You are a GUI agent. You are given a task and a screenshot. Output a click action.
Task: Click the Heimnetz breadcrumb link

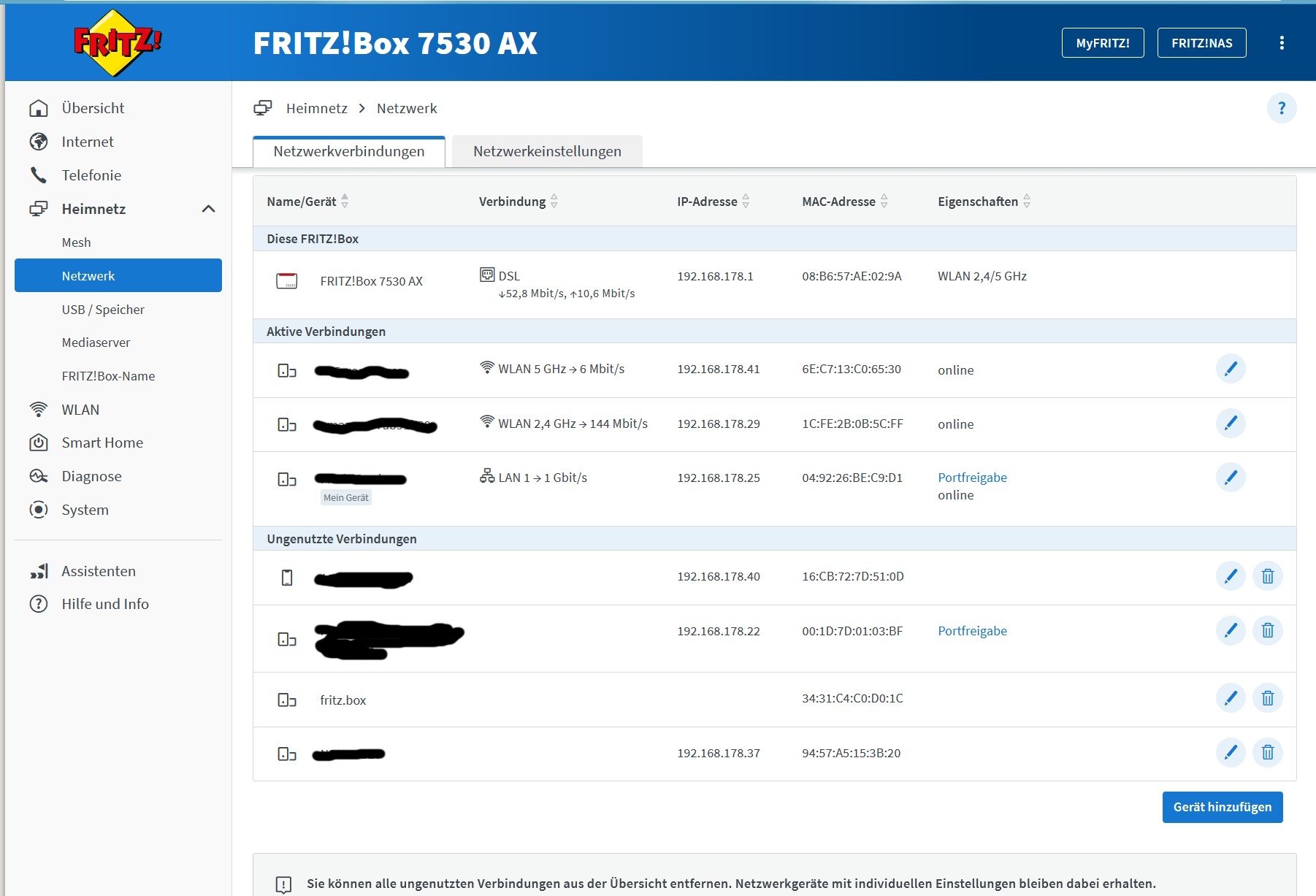316,108
